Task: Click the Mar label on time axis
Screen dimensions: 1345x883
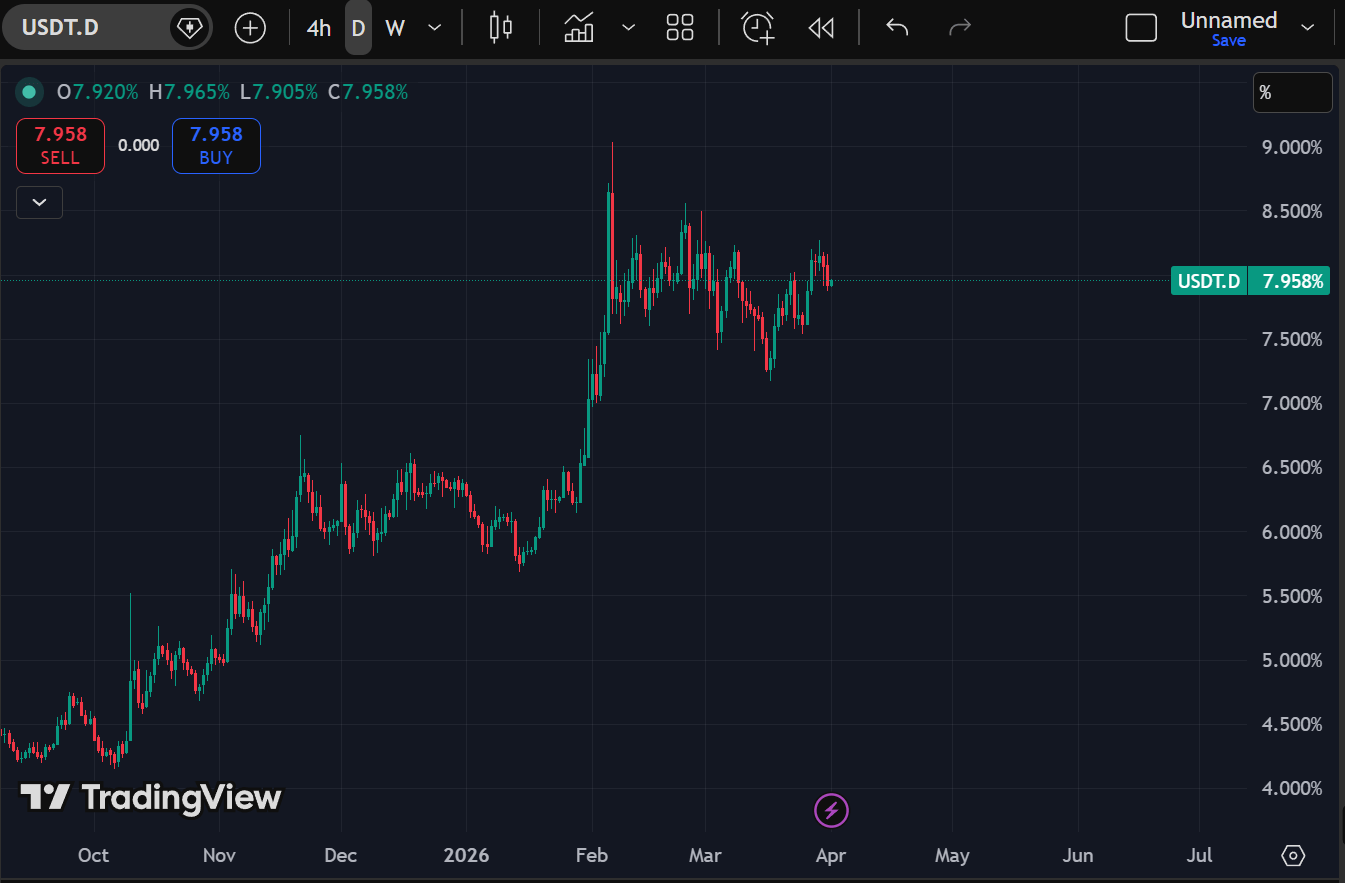Action: [706, 856]
